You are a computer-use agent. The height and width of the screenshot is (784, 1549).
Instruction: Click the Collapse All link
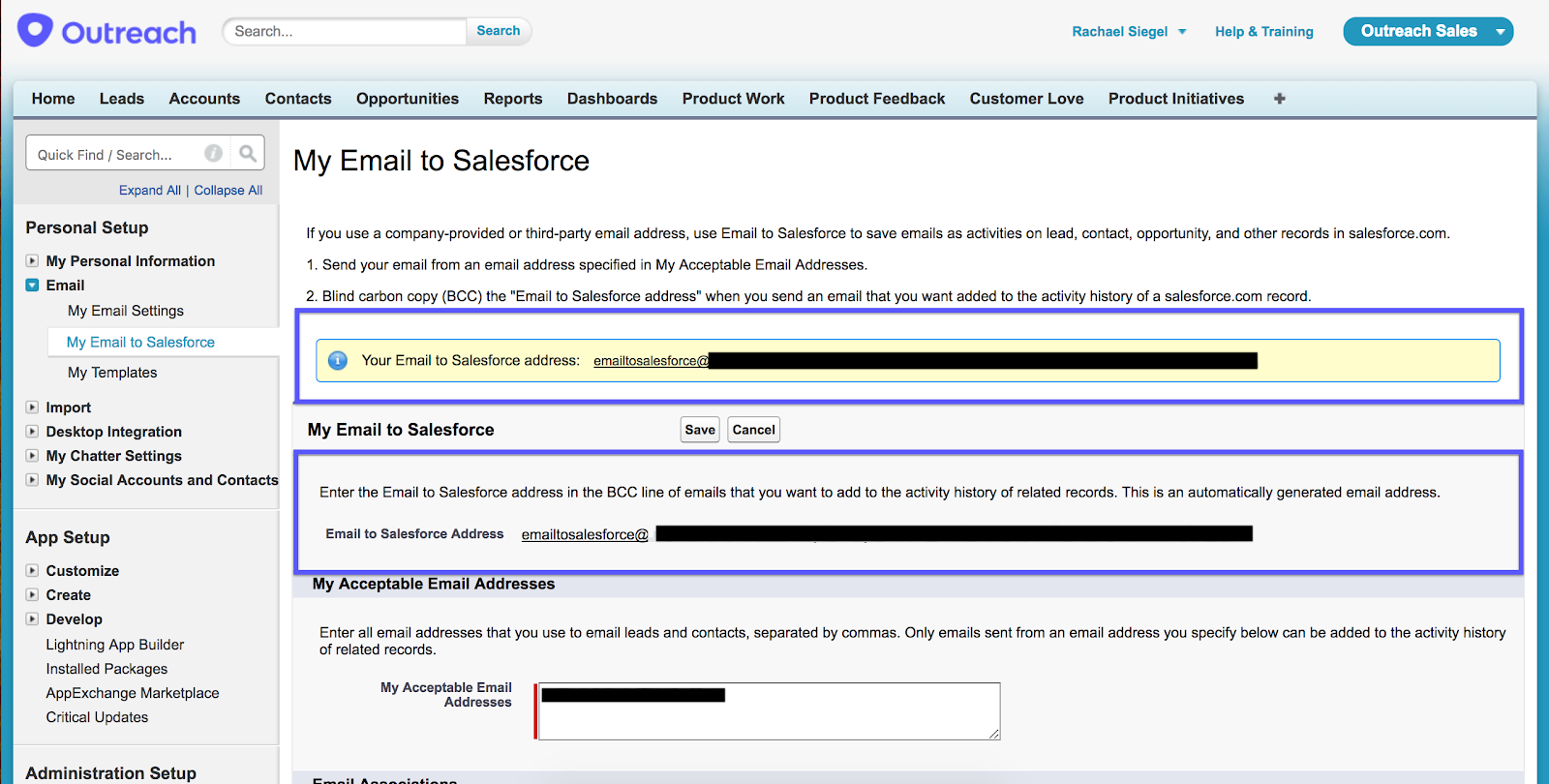[x=228, y=191]
